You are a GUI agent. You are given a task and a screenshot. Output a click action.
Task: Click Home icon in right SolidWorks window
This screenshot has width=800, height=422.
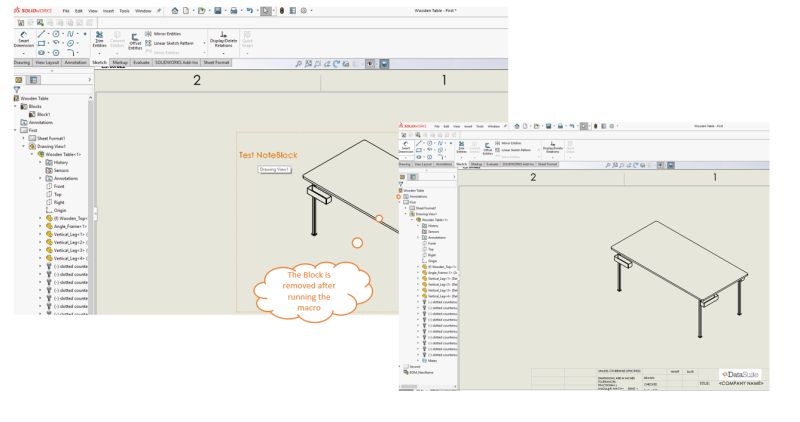coord(517,126)
